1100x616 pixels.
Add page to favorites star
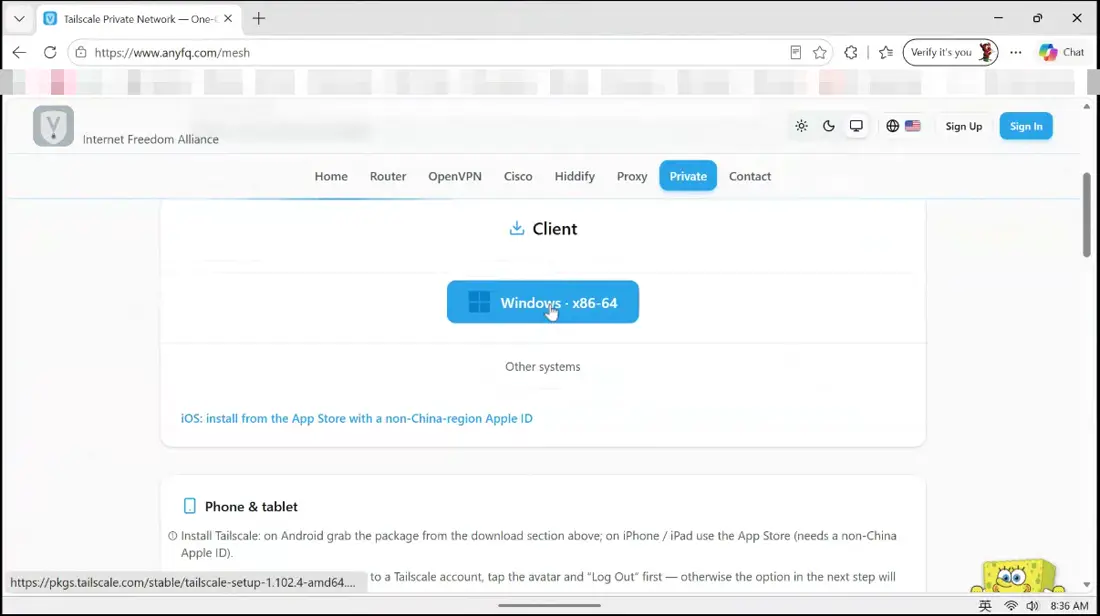click(819, 53)
